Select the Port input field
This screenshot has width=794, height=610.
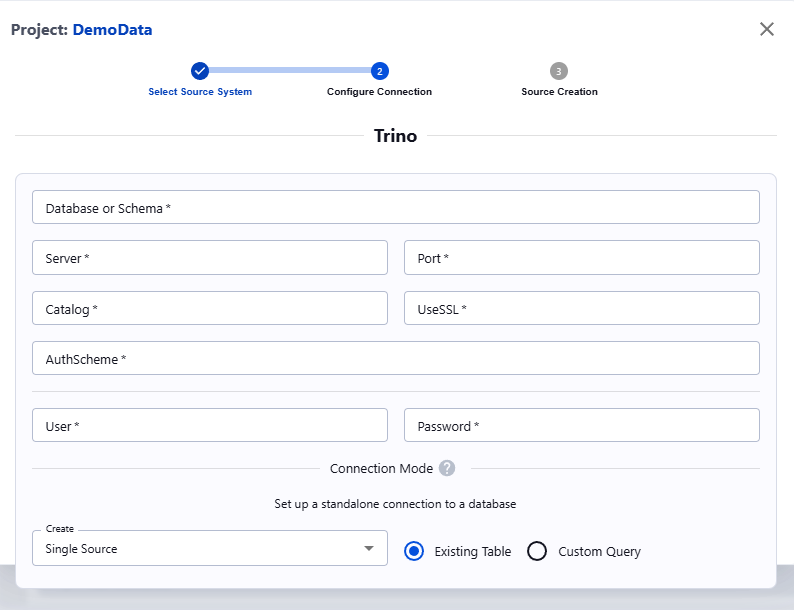click(582, 258)
